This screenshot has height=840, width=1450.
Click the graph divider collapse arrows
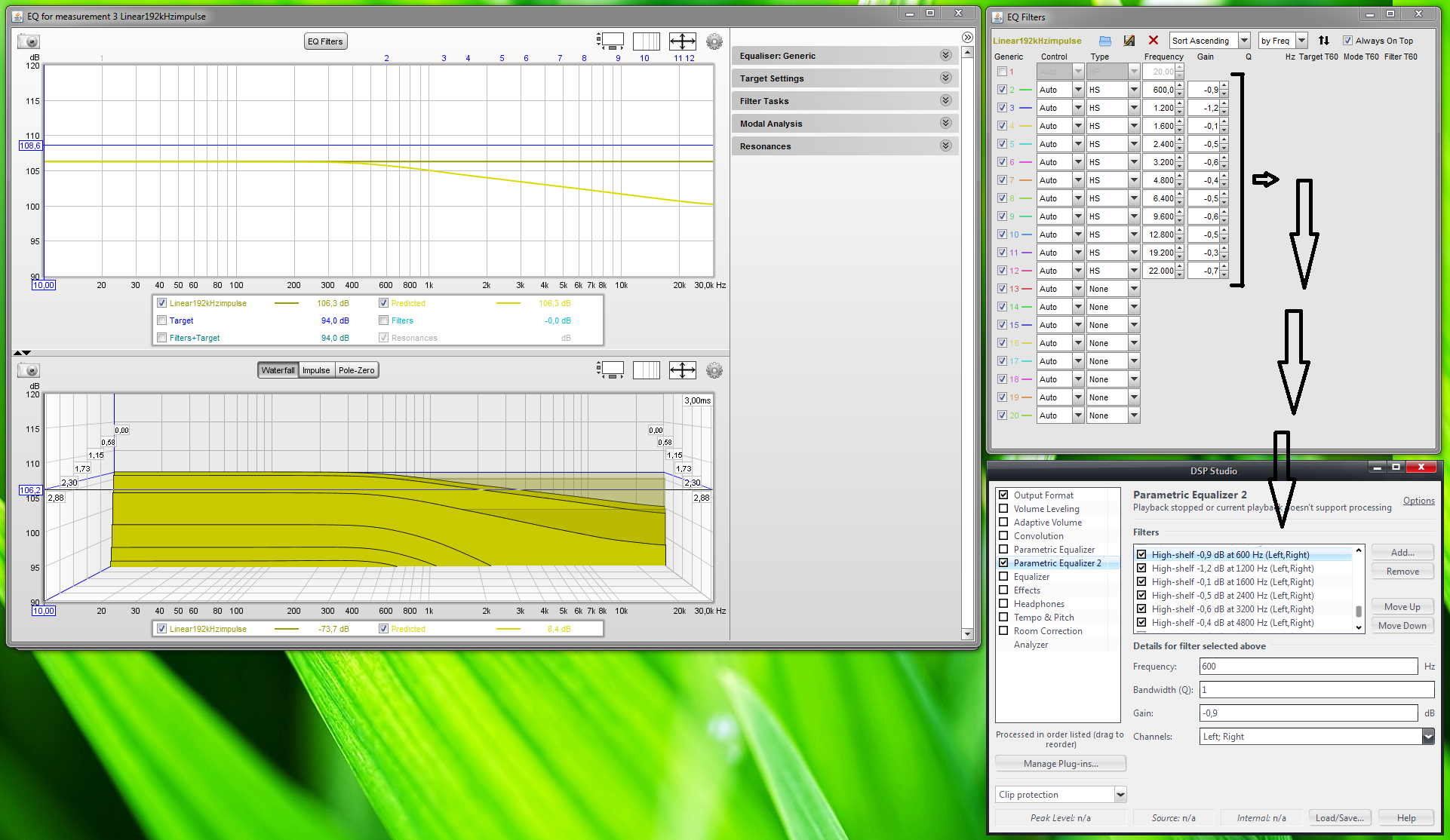[22, 352]
